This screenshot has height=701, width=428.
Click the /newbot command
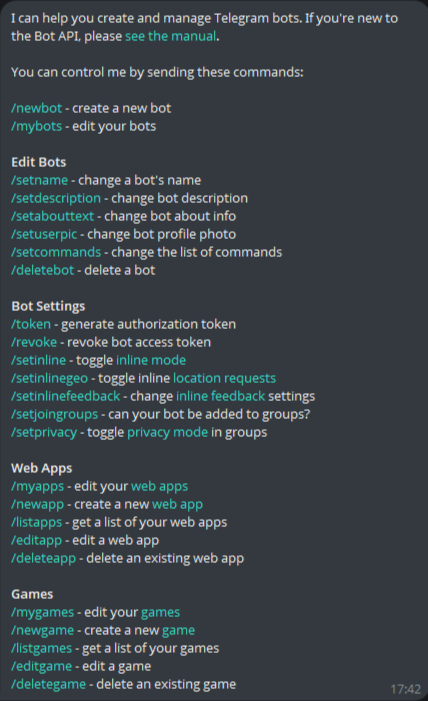36,108
